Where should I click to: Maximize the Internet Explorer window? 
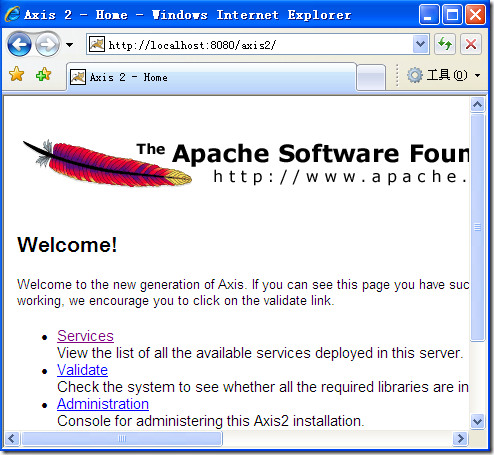[452, 15]
